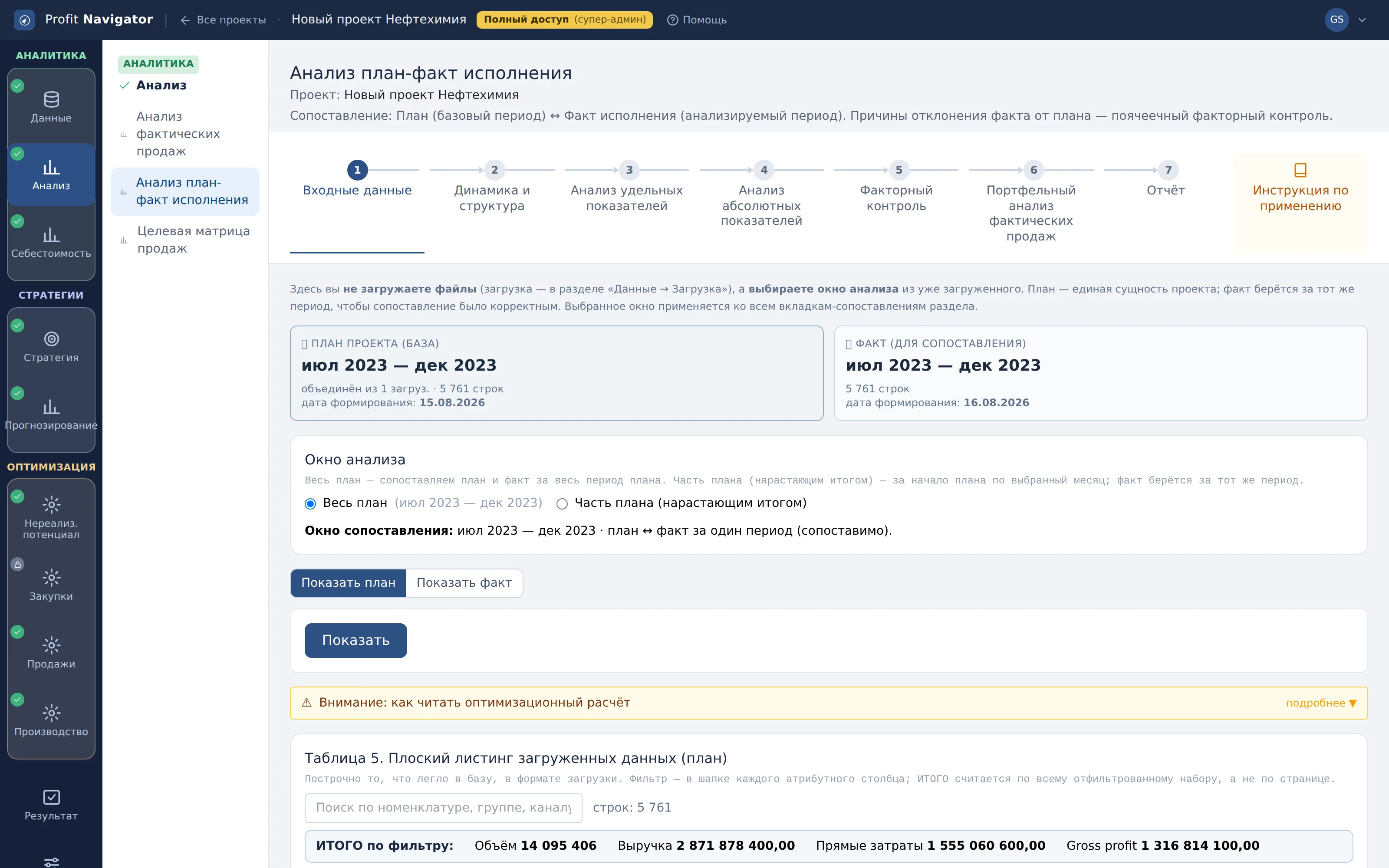Select the Факт (для сопоставления) card
Image resolution: width=1389 pixels, height=868 pixels.
click(x=1100, y=373)
